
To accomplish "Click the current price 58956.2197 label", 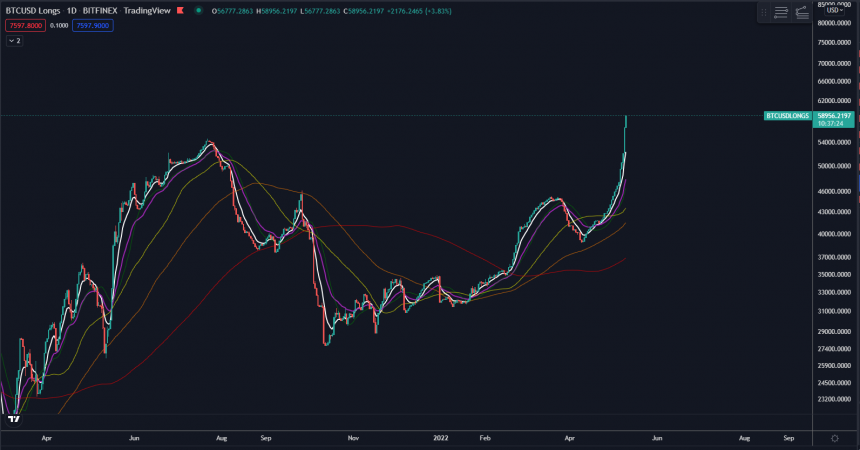I will tap(833, 116).
